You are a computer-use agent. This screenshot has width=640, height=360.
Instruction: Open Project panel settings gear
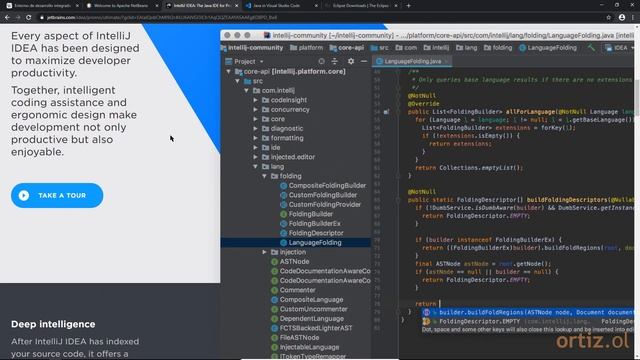tap(351, 61)
